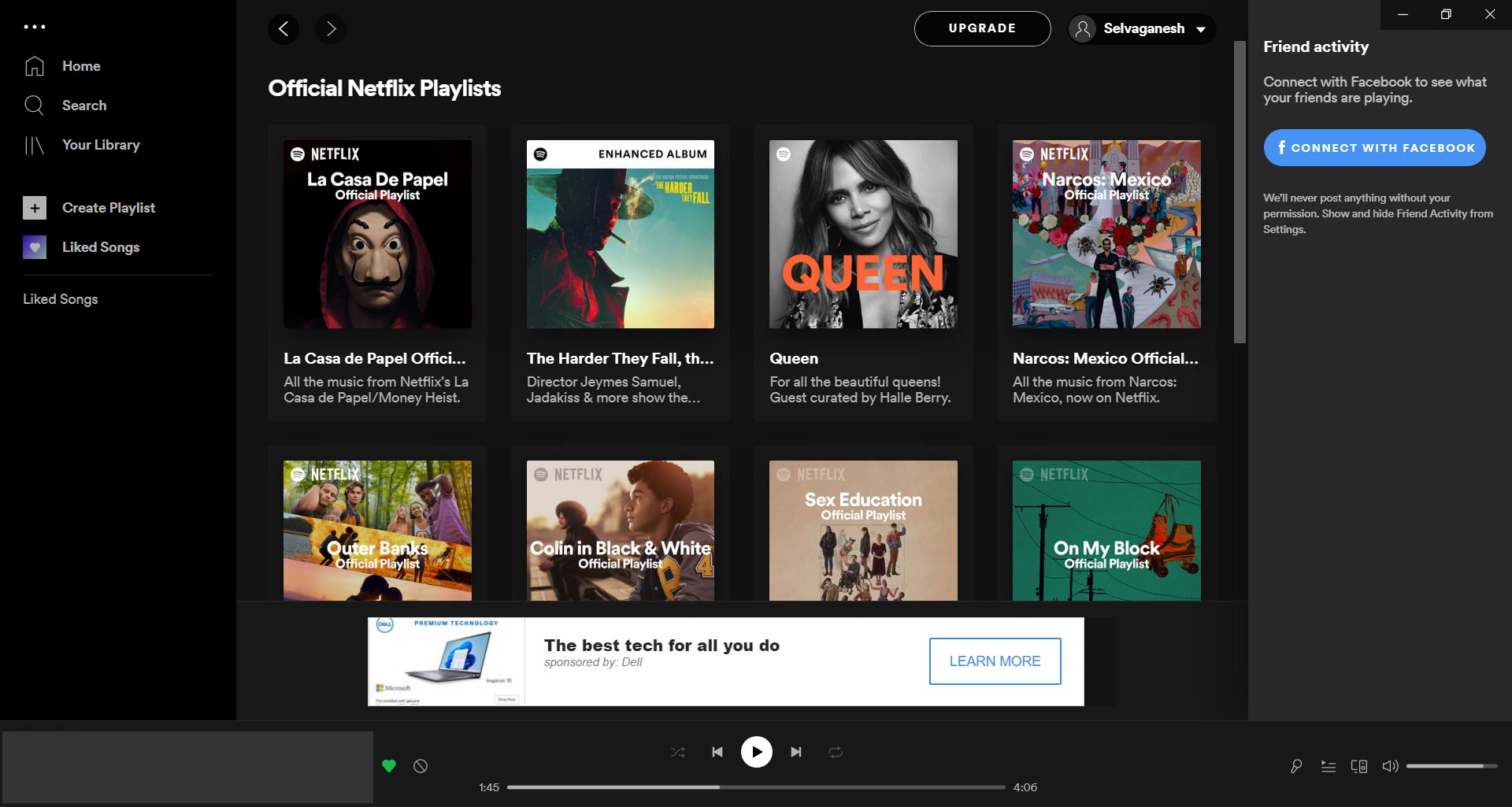Click the now-playing album art area
The height and width of the screenshot is (807, 1512).
tap(187, 767)
